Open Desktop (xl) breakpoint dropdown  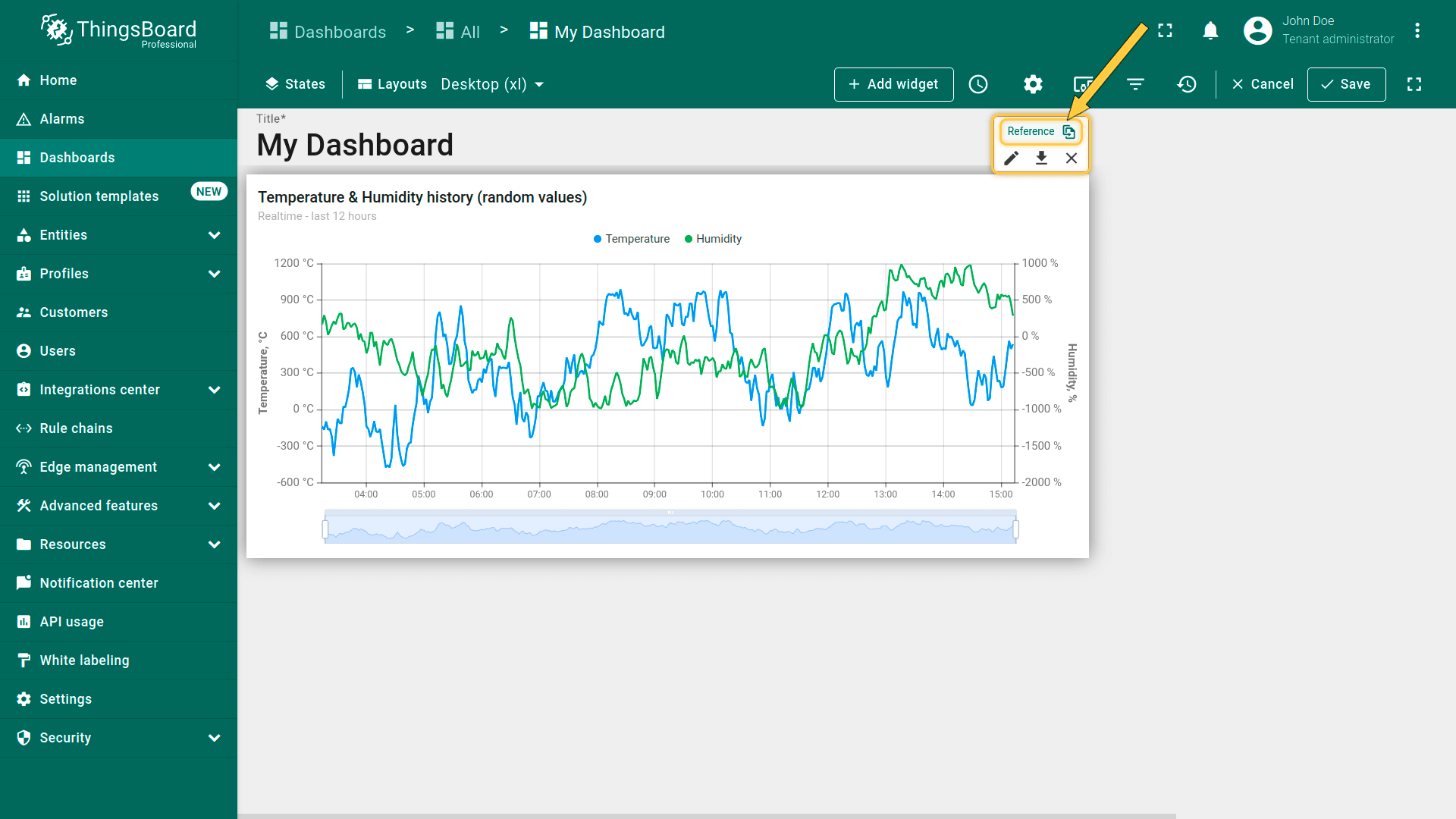[492, 84]
